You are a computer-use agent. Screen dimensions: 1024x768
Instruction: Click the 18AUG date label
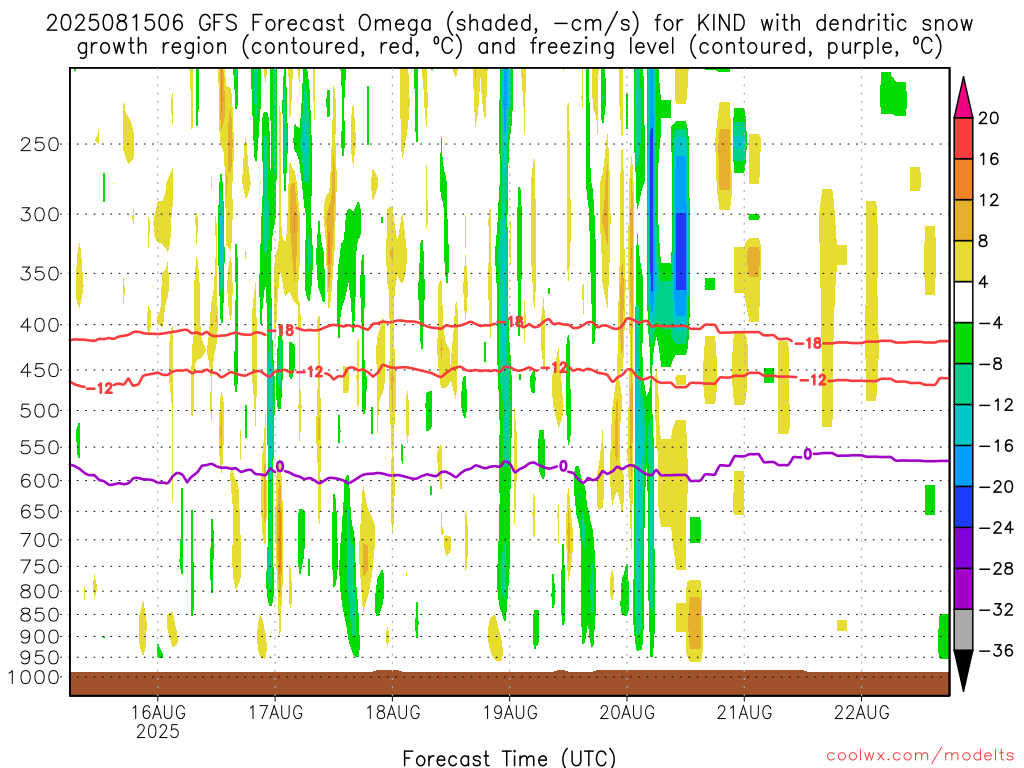pos(392,712)
